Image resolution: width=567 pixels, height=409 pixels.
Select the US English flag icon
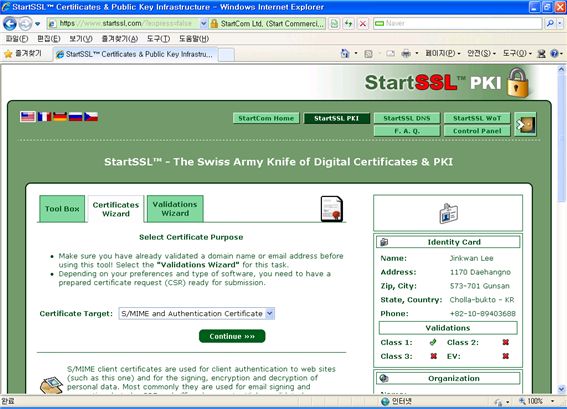28,117
